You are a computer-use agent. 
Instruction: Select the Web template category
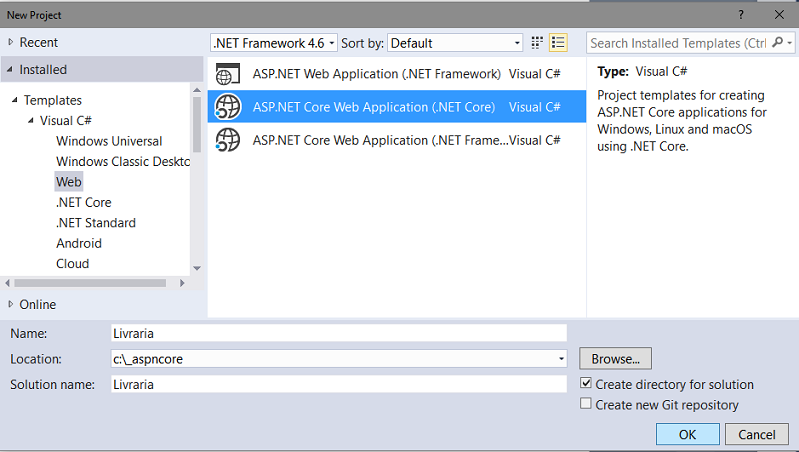tap(69, 181)
